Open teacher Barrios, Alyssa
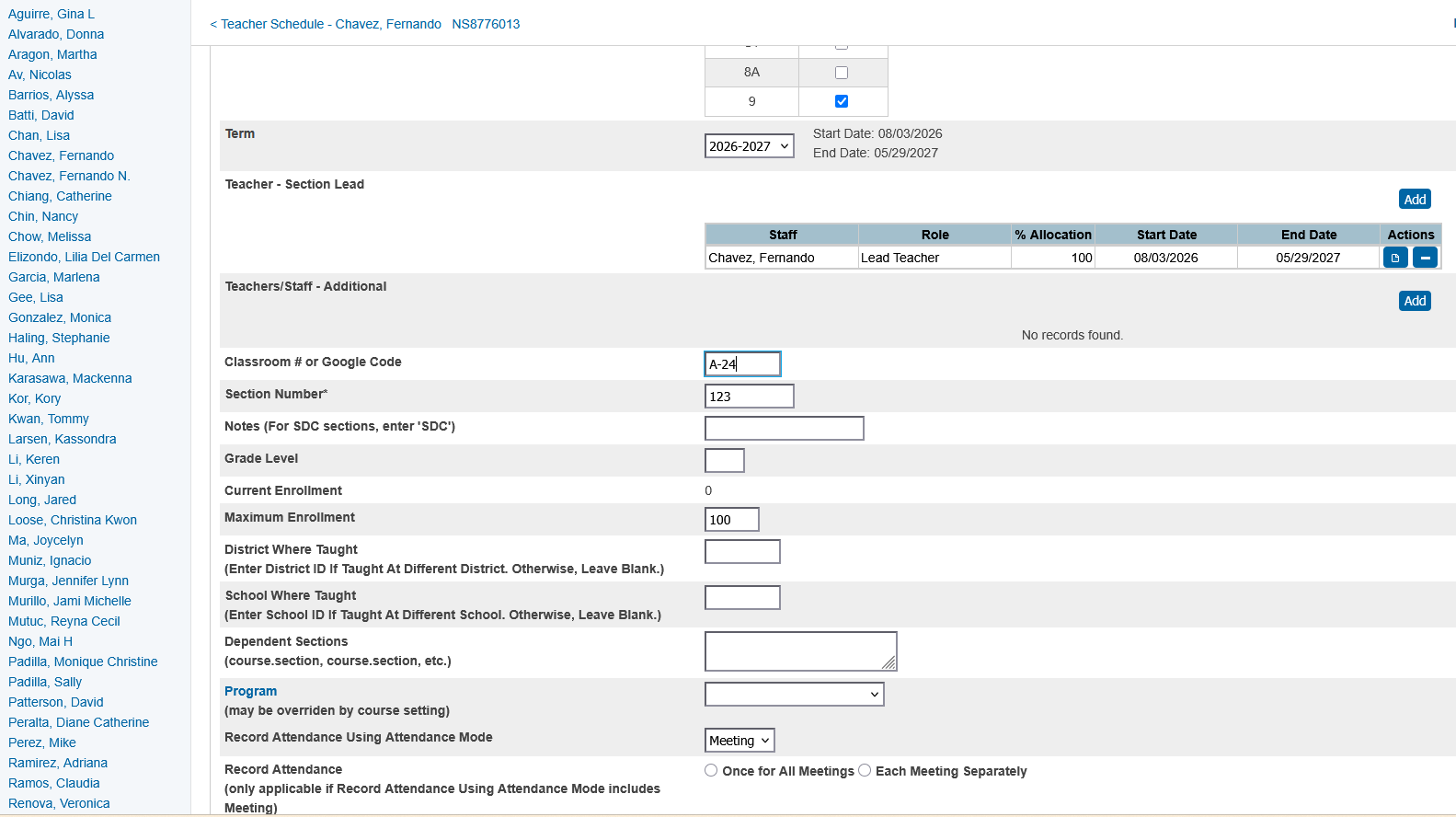 pos(51,95)
